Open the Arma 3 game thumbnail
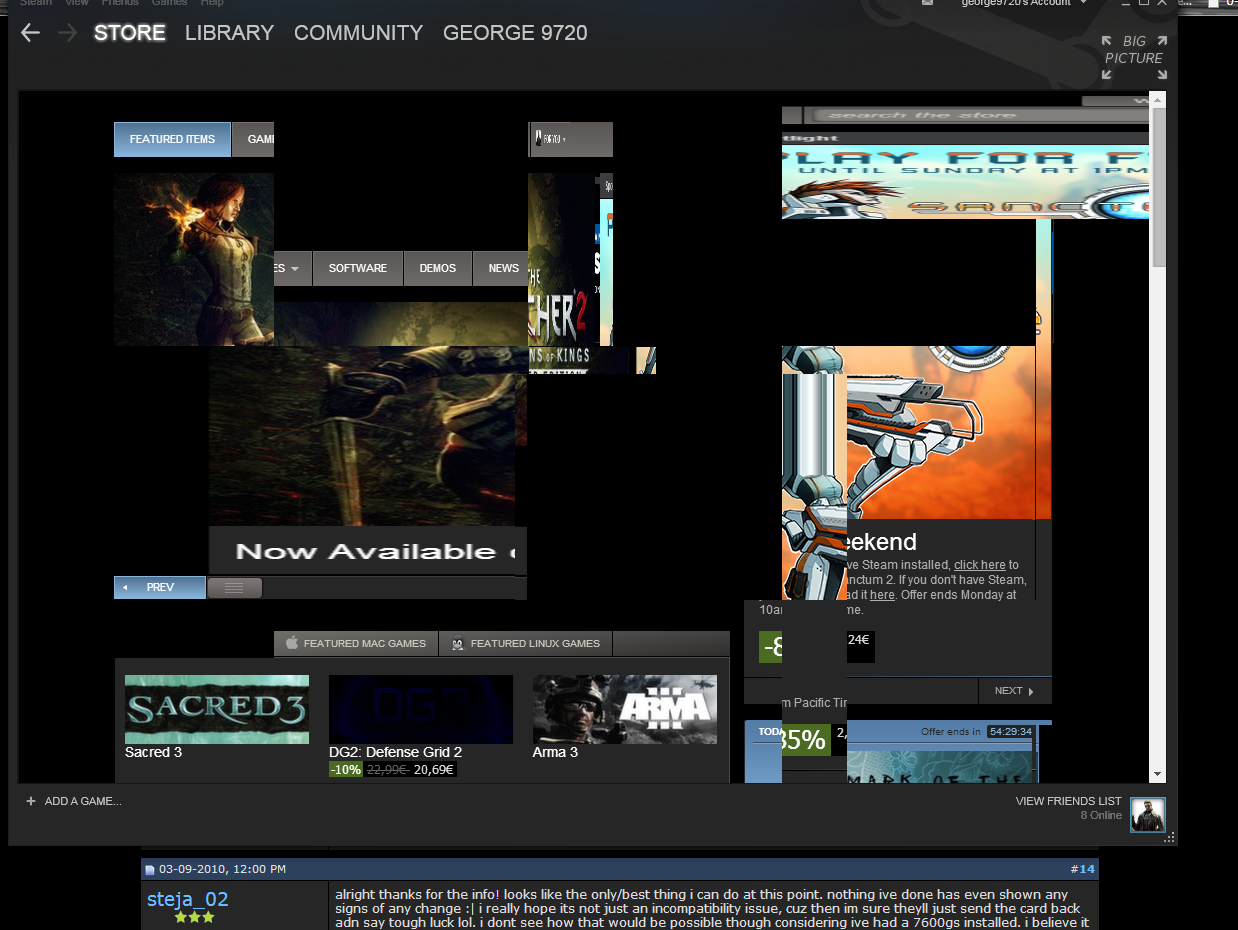Image resolution: width=1238 pixels, height=930 pixels. (625, 709)
